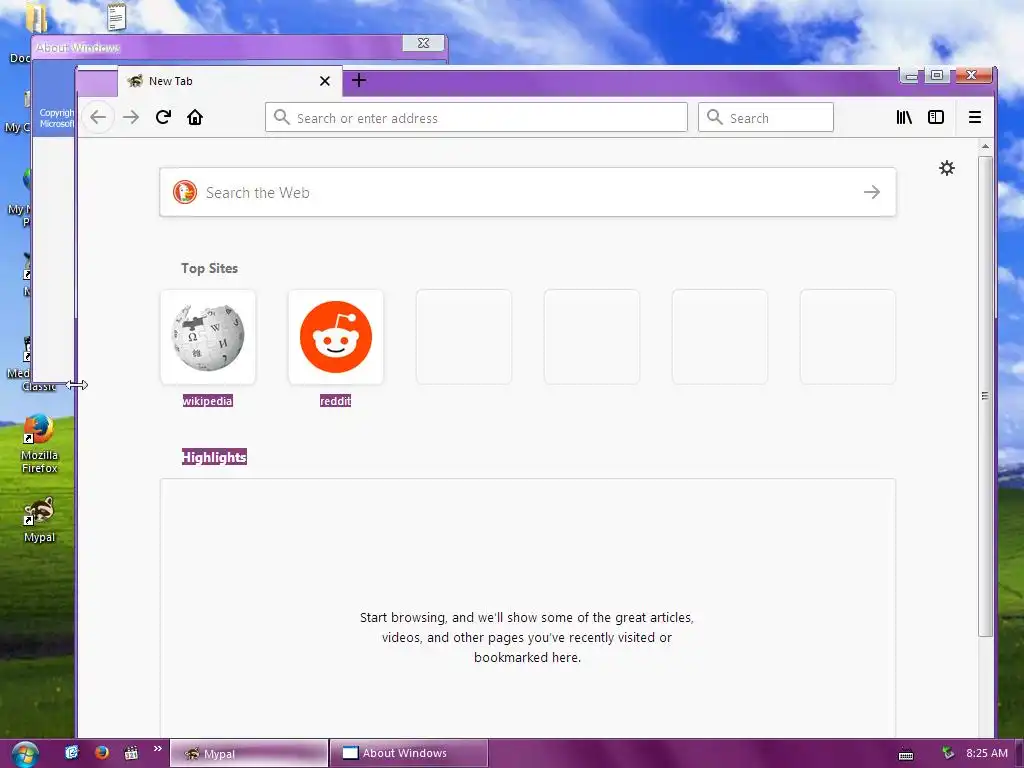Reload the current page

(x=163, y=118)
